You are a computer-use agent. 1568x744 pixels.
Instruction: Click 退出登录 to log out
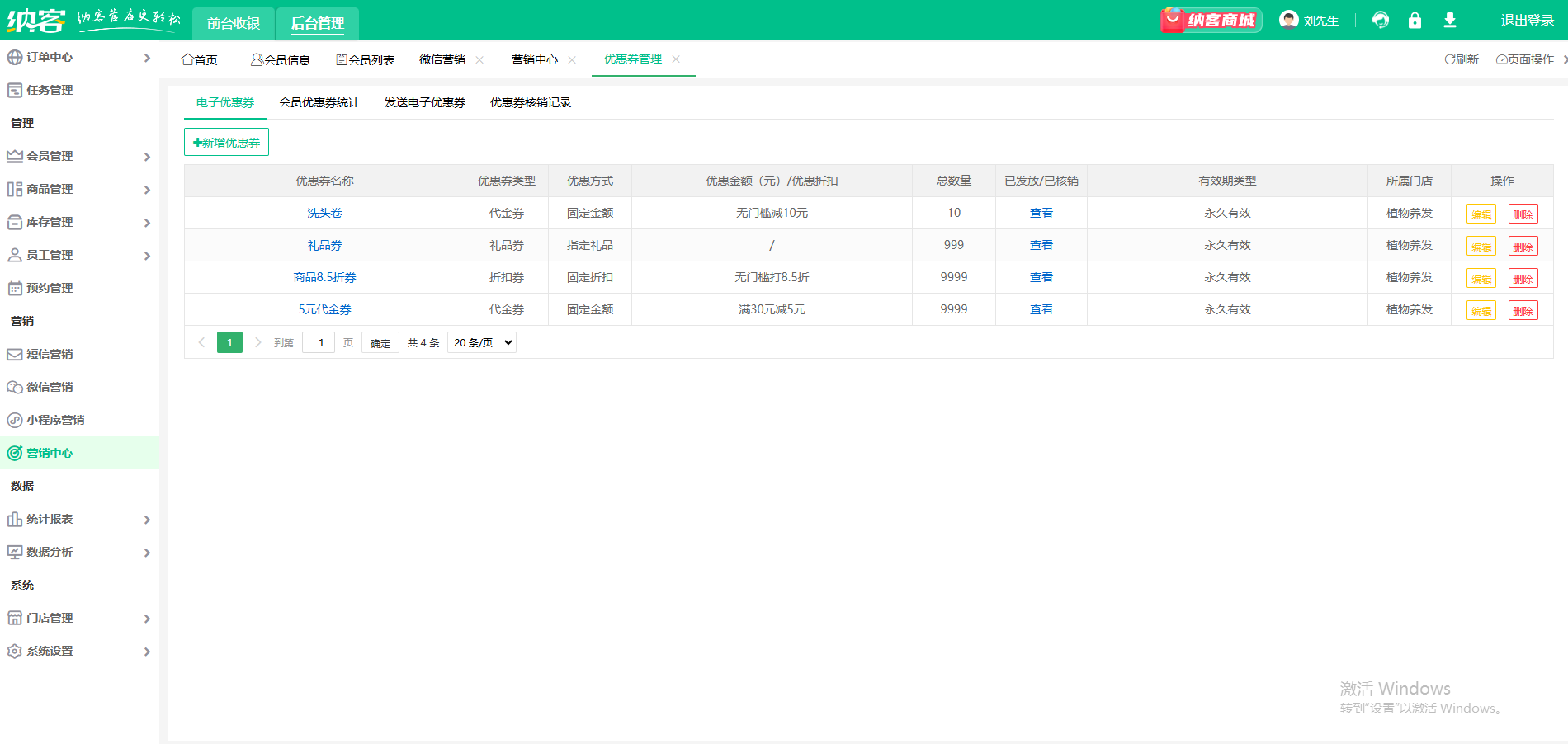pyautogui.click(x=1528, y=21)
